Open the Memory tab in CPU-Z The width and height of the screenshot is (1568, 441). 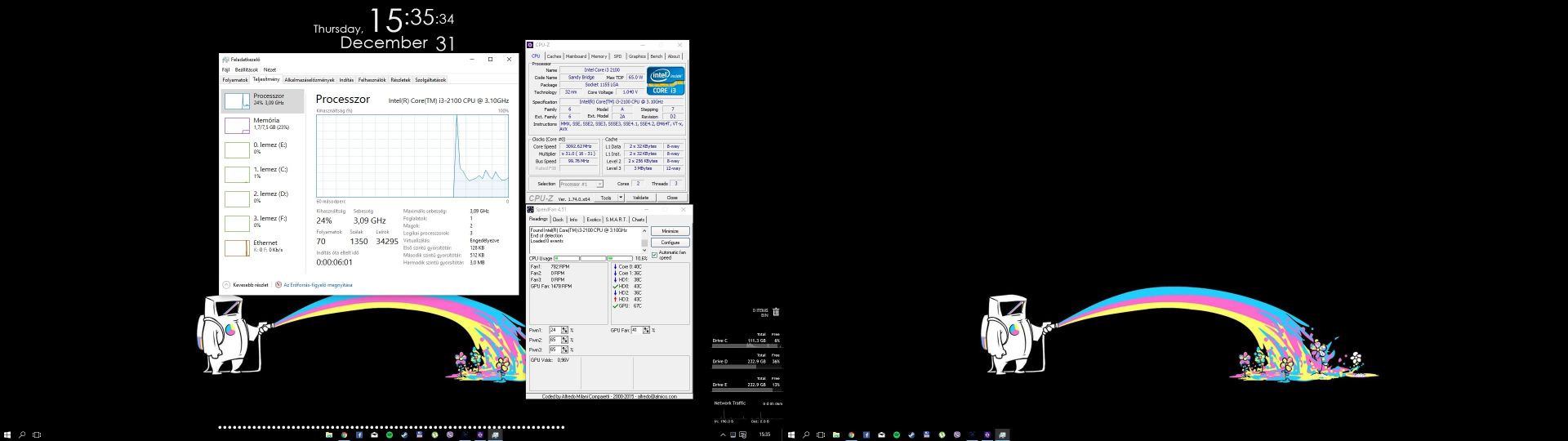(x=599, y=56)
